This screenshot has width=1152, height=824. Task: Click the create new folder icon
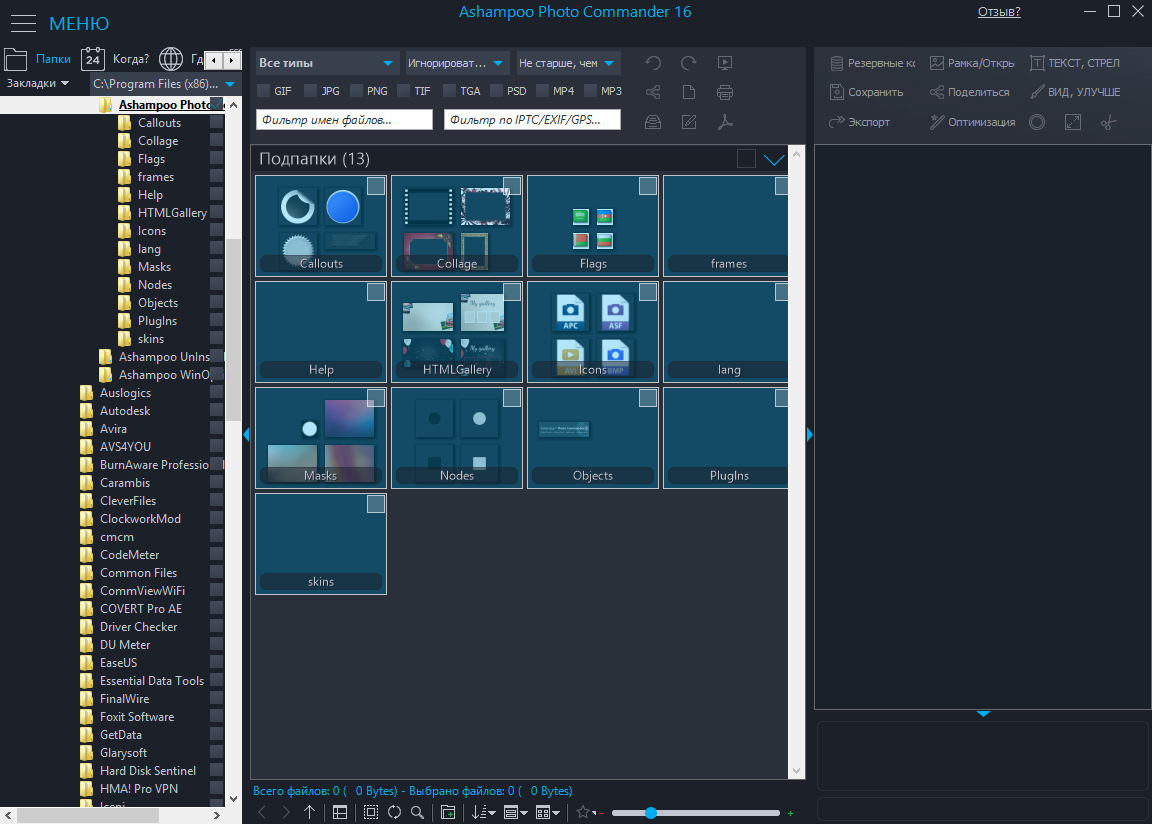pos(447,812)
